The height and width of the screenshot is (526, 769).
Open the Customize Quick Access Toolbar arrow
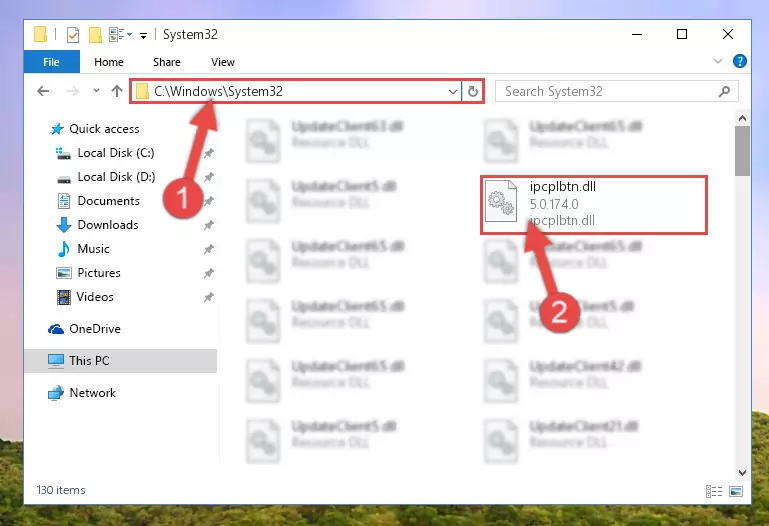143,35
